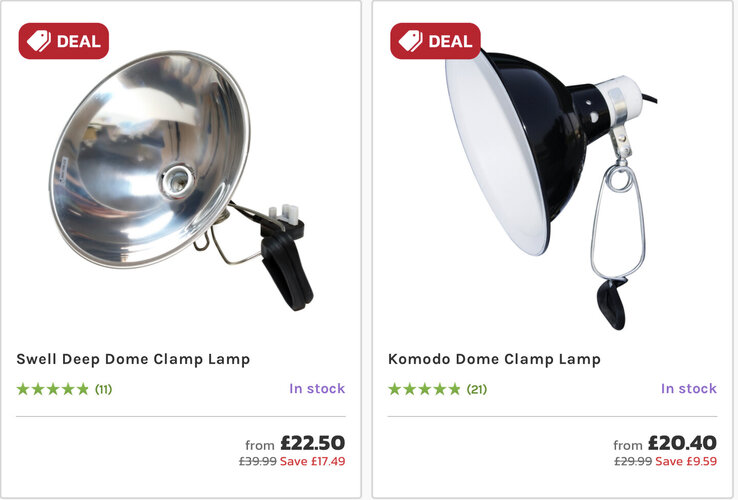The image size is (738, 500).
Task: Select the £22.50 price
Action: [x=313, y=443]
